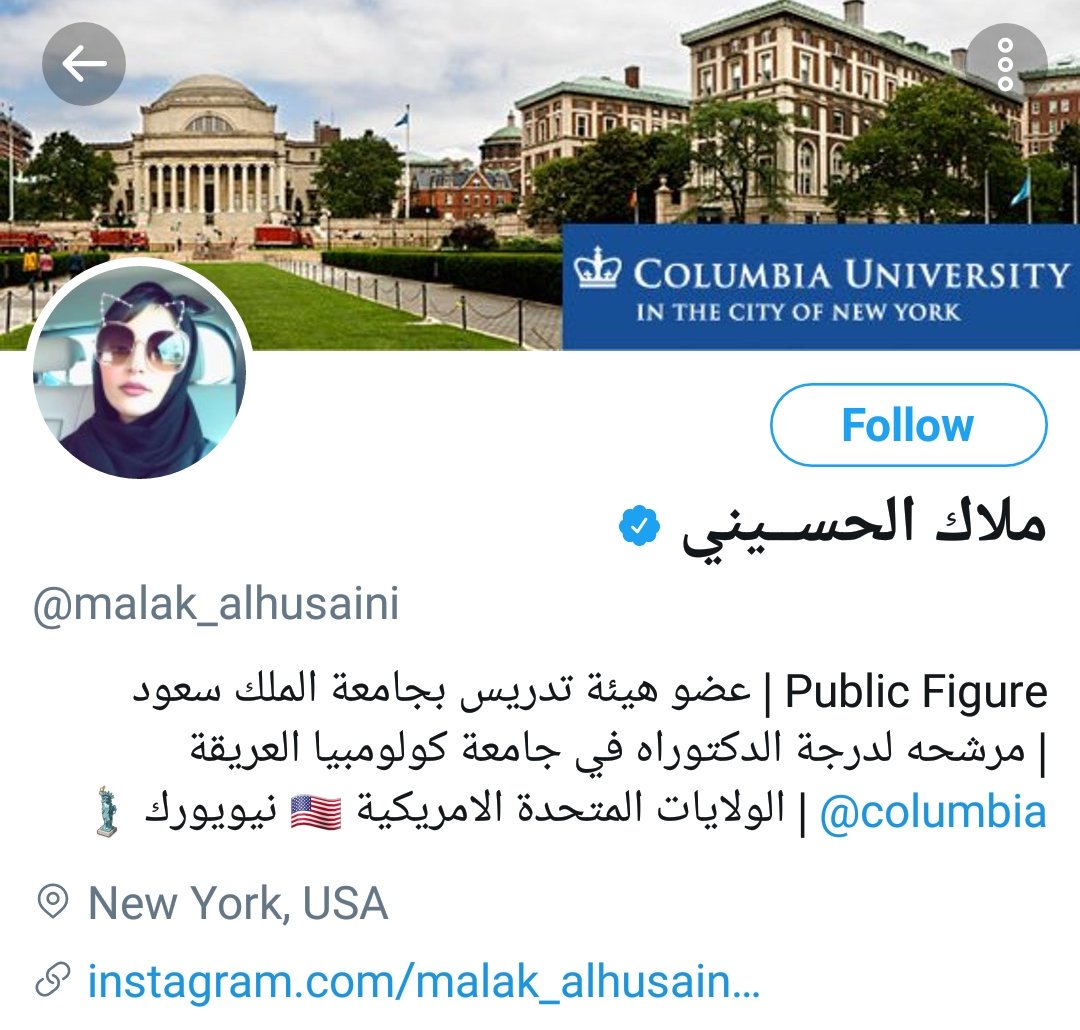Open the @columbia mention link

coord(933,812)
